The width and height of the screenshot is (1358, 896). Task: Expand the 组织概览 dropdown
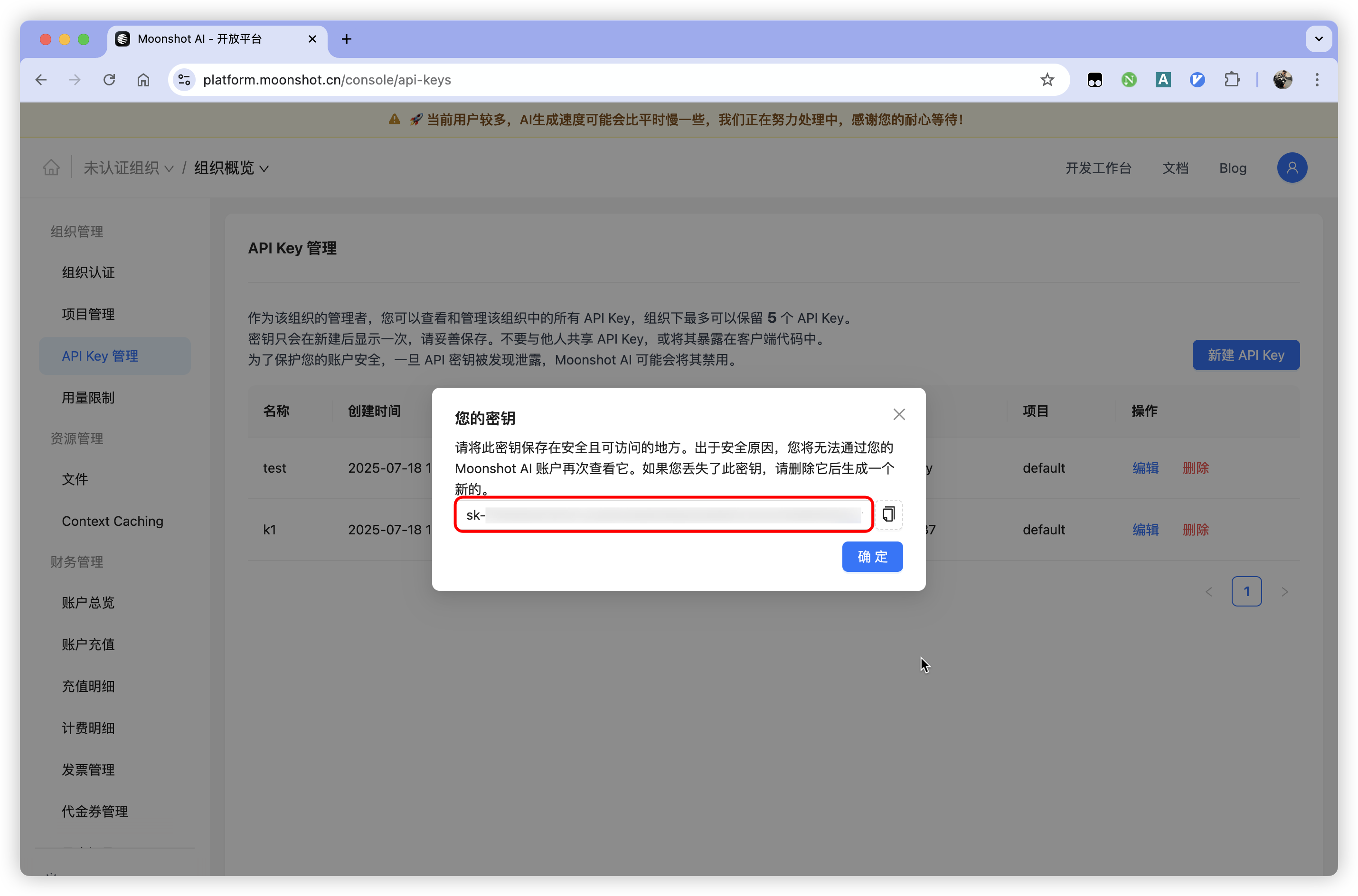[231, 168]
